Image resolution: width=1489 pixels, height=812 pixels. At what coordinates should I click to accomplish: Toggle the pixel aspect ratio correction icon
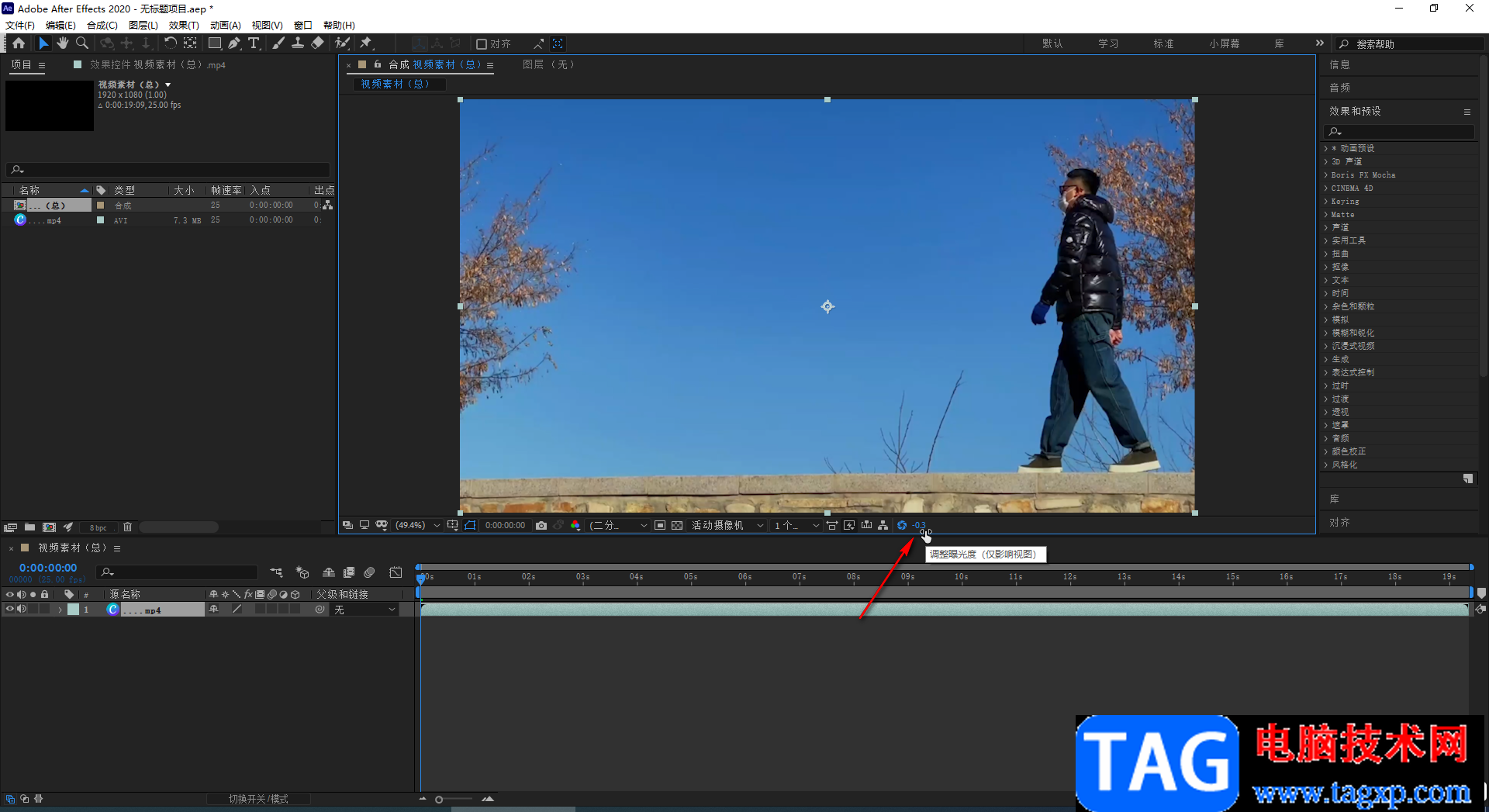tap(832, 525)
